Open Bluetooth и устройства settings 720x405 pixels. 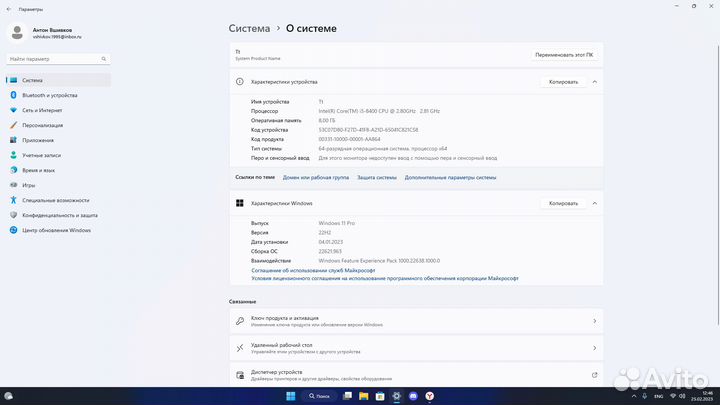58,95
